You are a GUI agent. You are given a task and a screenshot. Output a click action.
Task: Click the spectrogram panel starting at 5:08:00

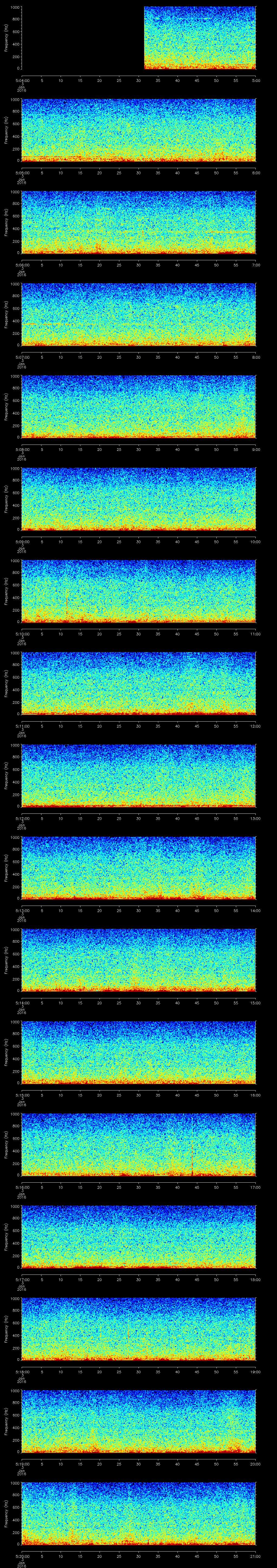coord(139,407)
